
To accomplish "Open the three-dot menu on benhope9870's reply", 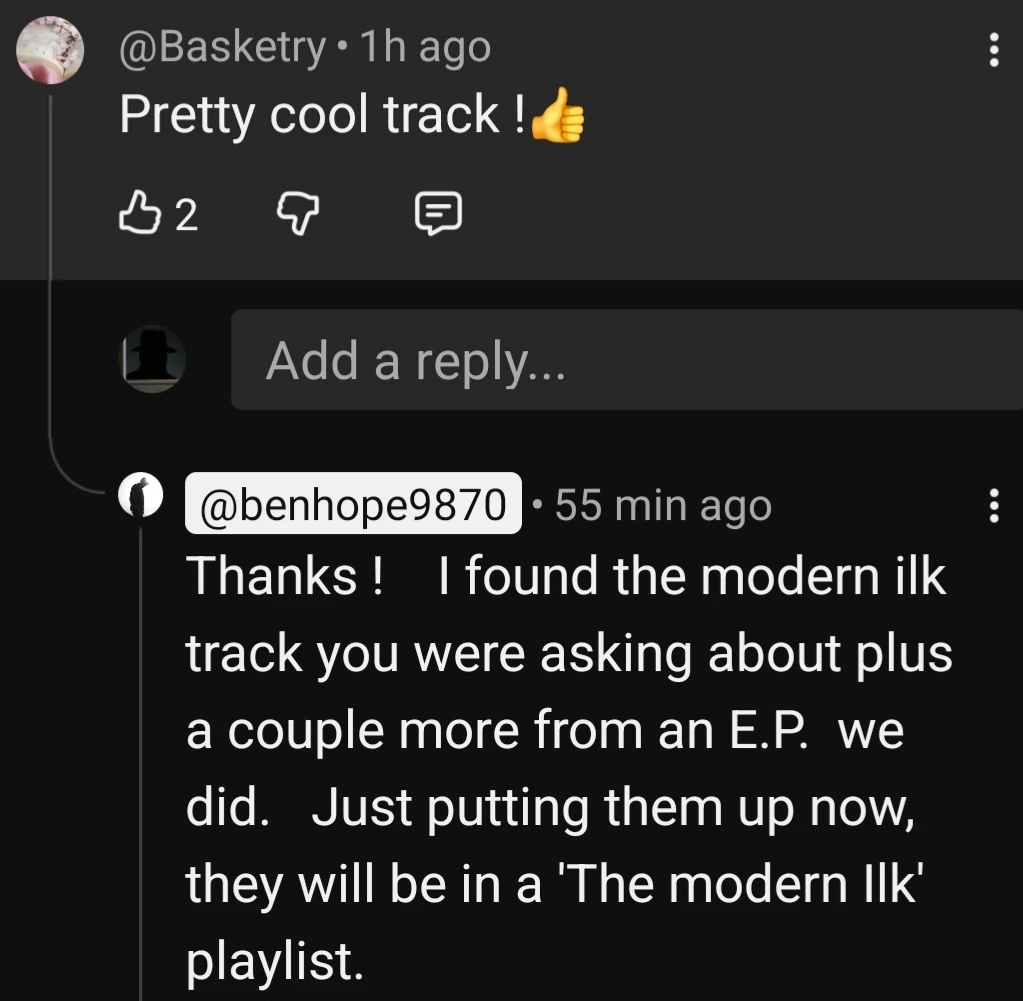I will [992, 507].
